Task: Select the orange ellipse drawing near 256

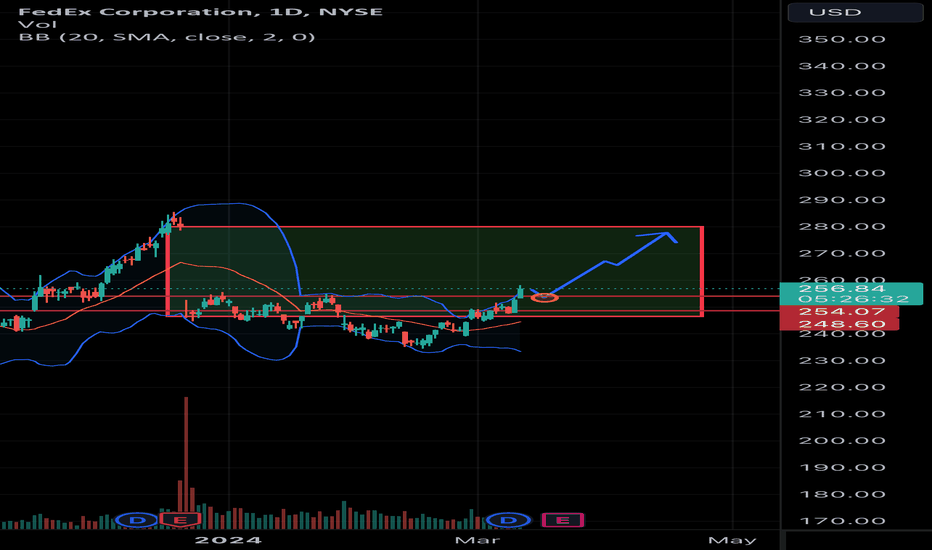Action: pyautogui.click(x=544, y=297)
